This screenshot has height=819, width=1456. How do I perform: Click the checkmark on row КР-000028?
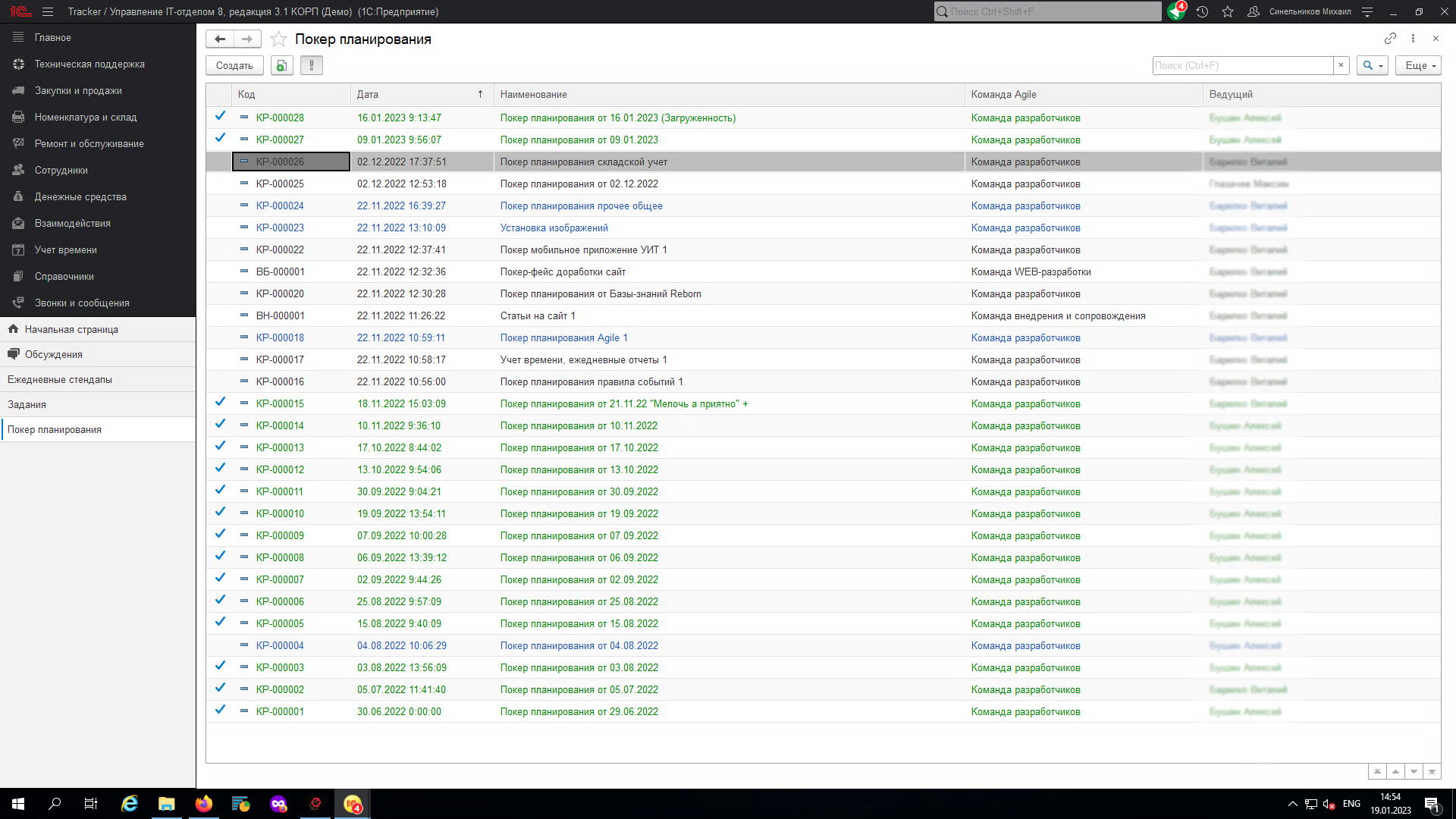[220, 117]
